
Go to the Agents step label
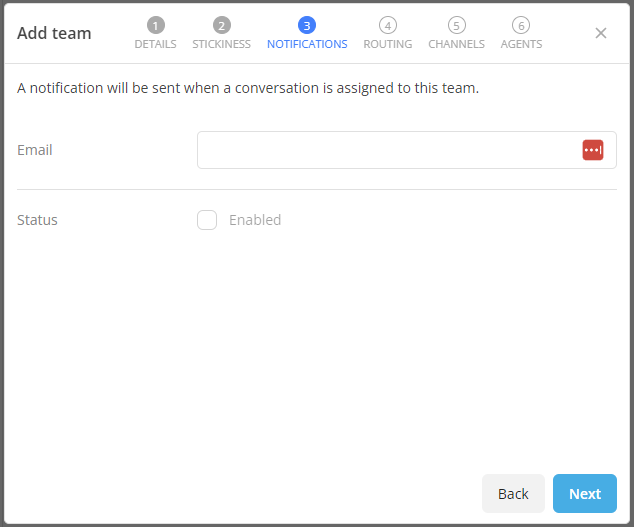521,44
